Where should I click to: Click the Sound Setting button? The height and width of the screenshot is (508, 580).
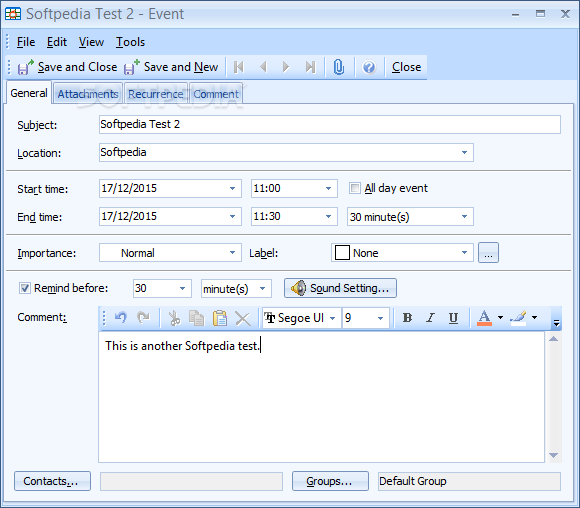[340, 288]
